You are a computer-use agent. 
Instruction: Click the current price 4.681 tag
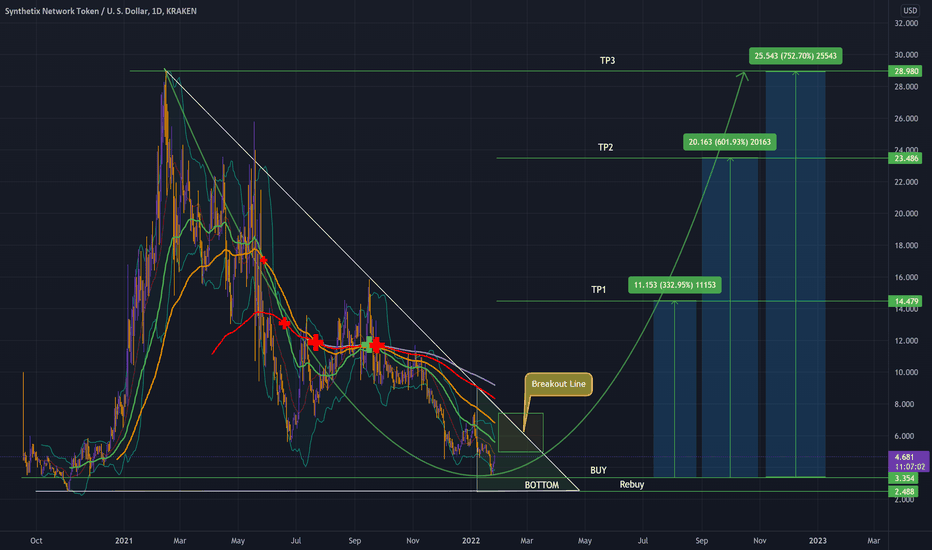[908, 461]
